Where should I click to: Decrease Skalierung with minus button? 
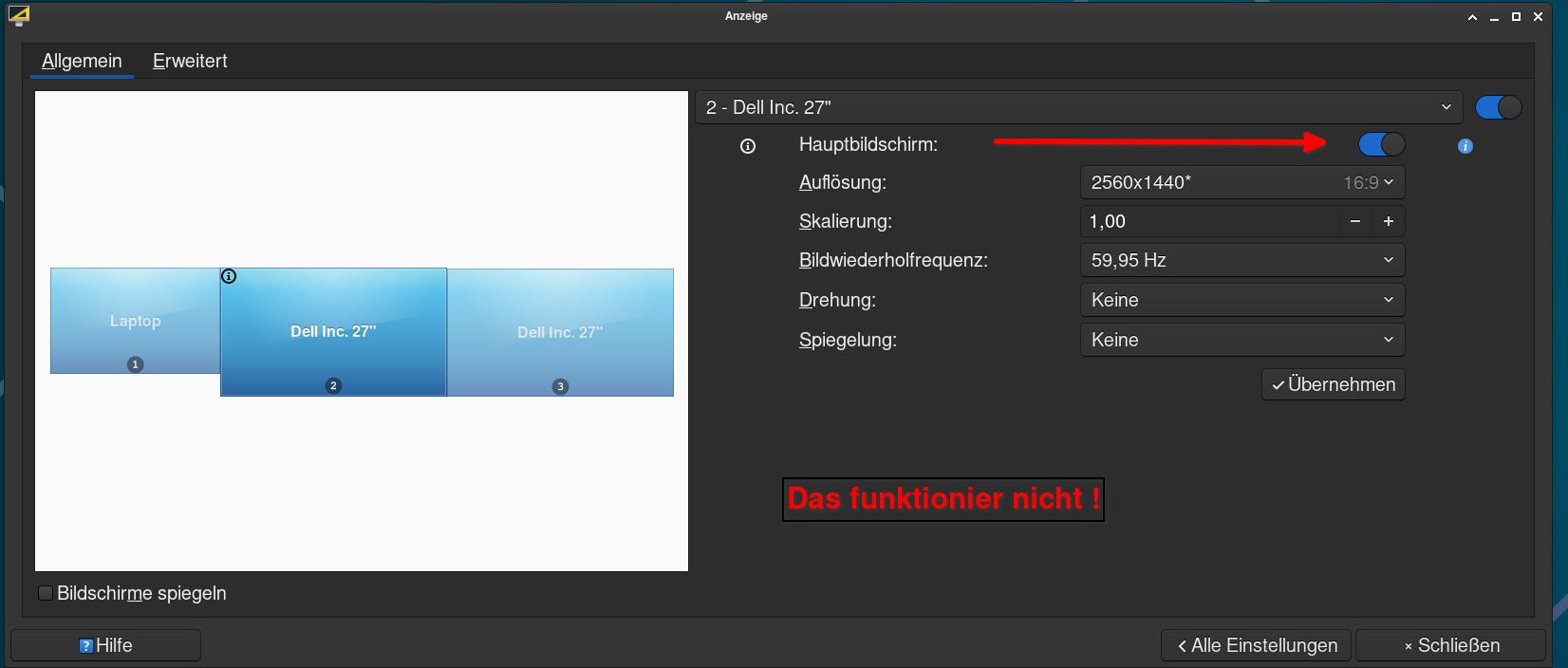pos(1355,221)
